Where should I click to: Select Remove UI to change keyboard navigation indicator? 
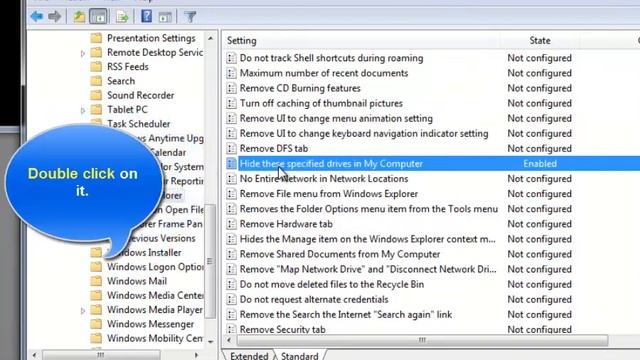[364, 133]
